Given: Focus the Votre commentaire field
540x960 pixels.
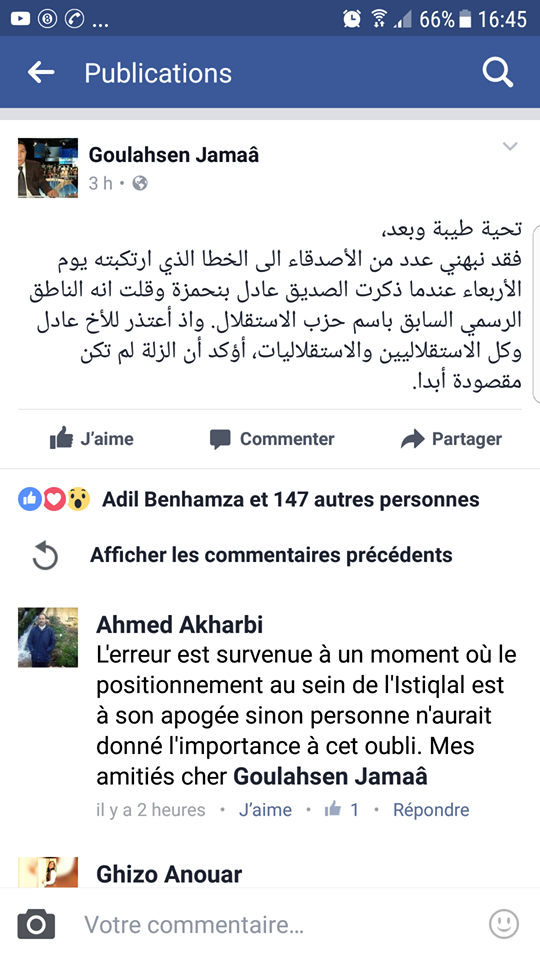Looking at the screenshot, I should (269, 924).
